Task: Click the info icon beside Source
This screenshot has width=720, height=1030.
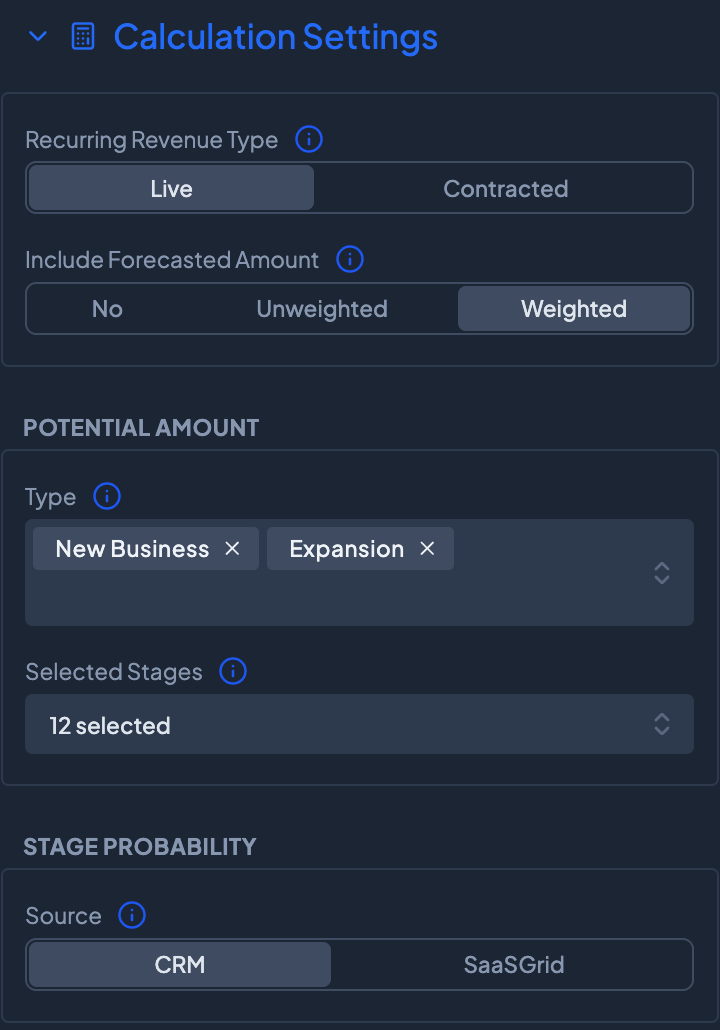Action: 132,915
